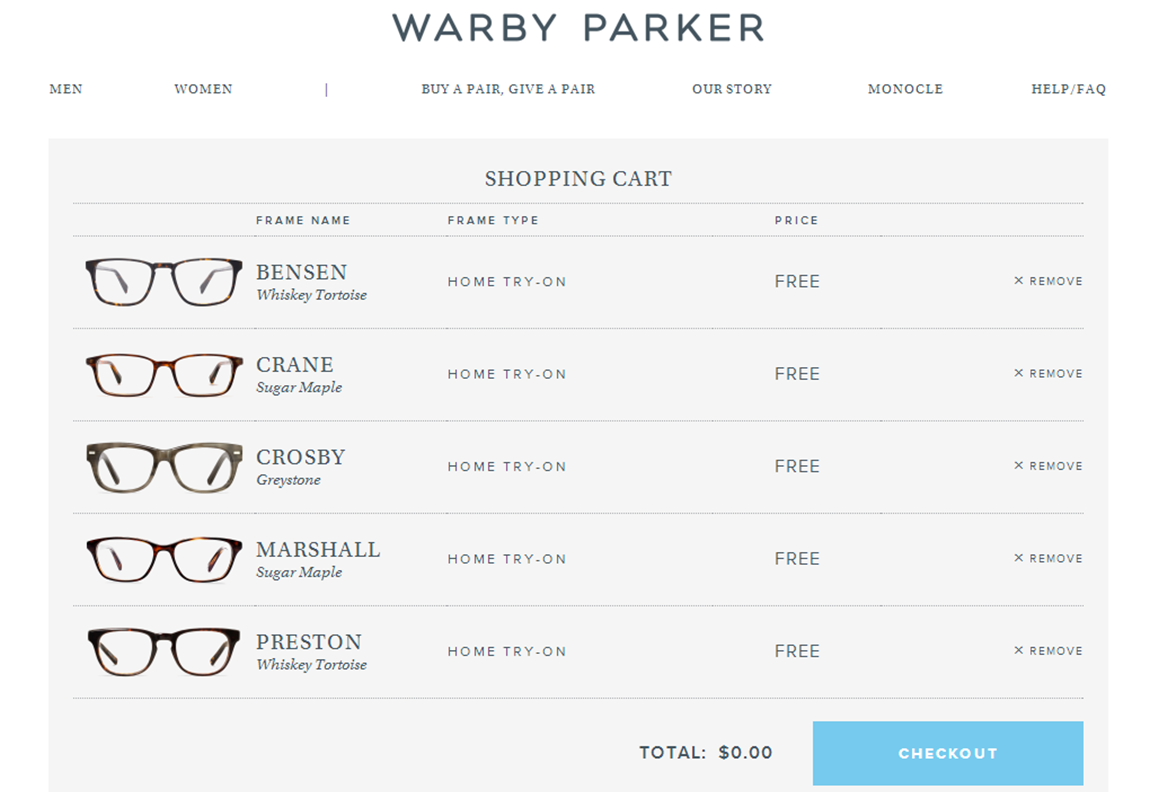Image resolution: width=1171 pixels, height=792 pixels.
Task: Click the Bensen glasses thumbnail
Action: click(164, 282)
